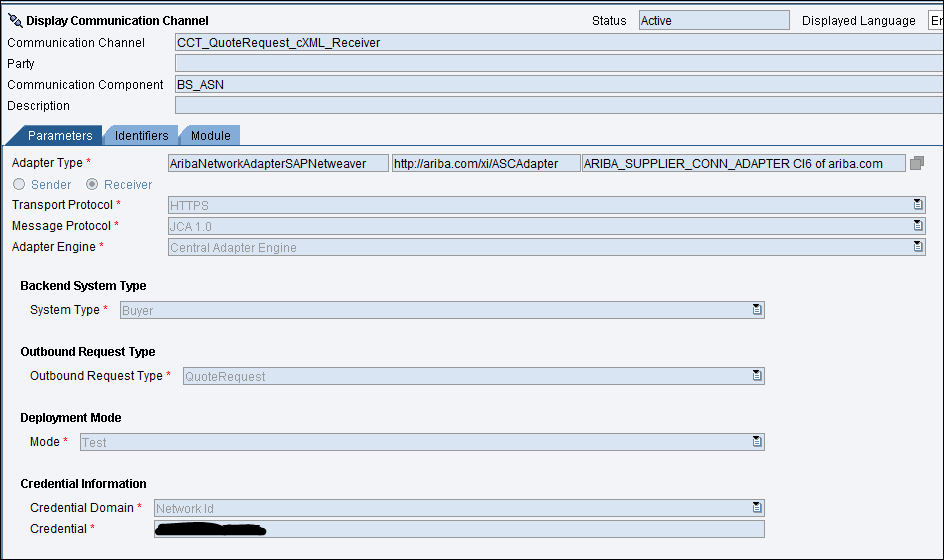Click the Display Communication Channel title icon
The height and width of the screenshot is (560, 944).
click(15, 20)
